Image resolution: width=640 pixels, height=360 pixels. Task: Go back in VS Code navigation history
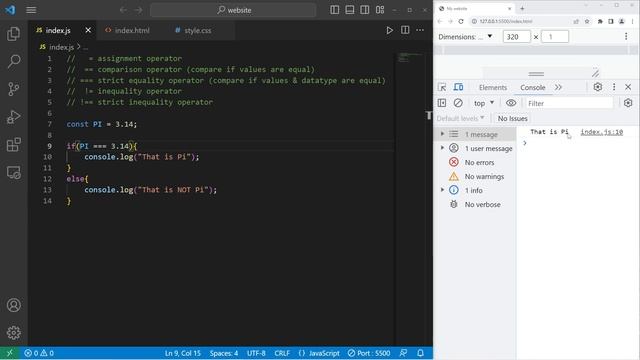click(123, 10)
